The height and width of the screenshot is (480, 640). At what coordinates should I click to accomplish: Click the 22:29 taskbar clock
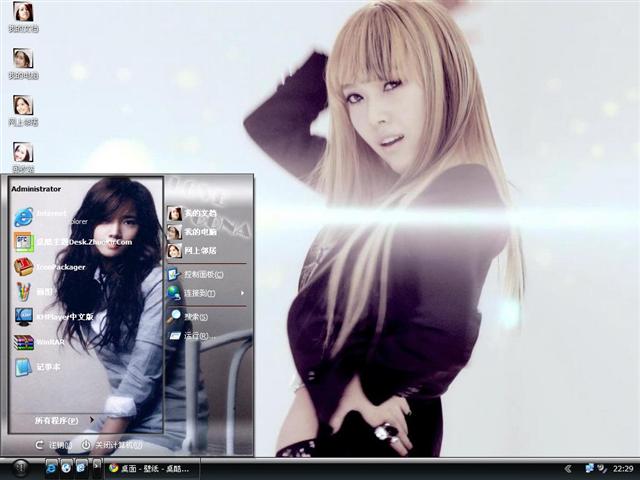623,469
